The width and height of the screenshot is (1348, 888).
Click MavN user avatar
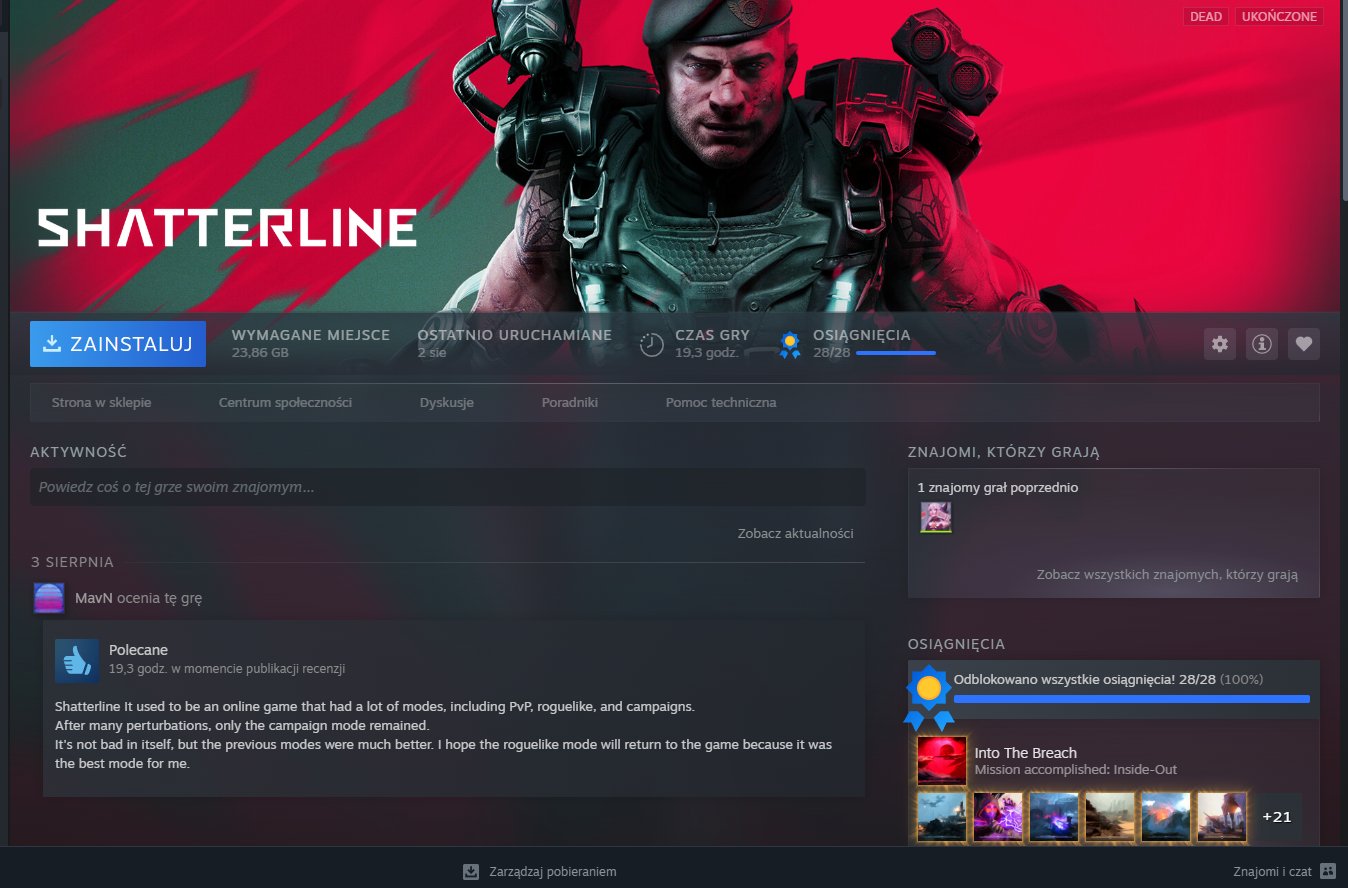[49, 598]
